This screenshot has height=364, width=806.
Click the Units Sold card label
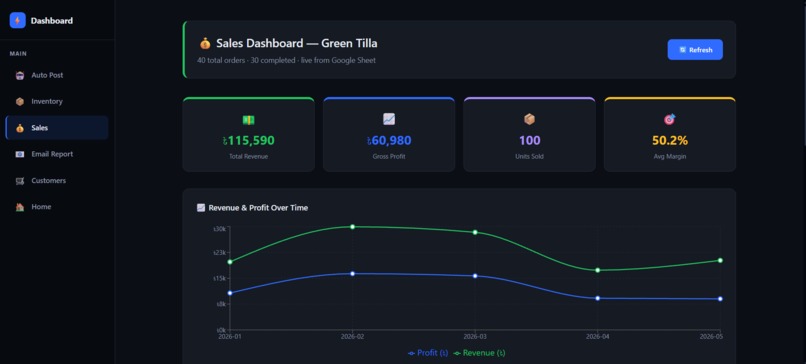point(529,156)
